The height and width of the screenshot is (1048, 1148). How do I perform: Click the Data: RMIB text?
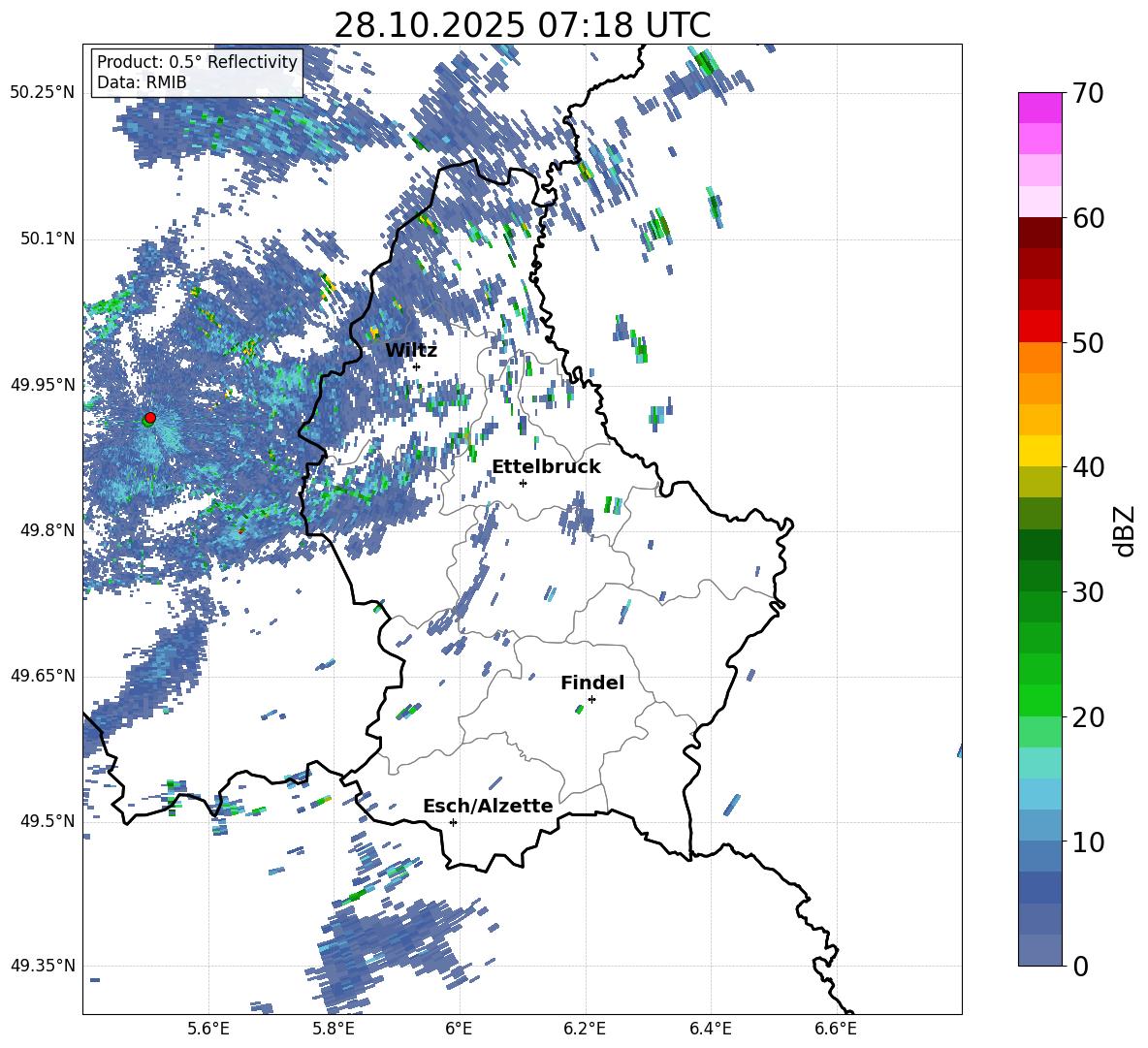(142, 82)
